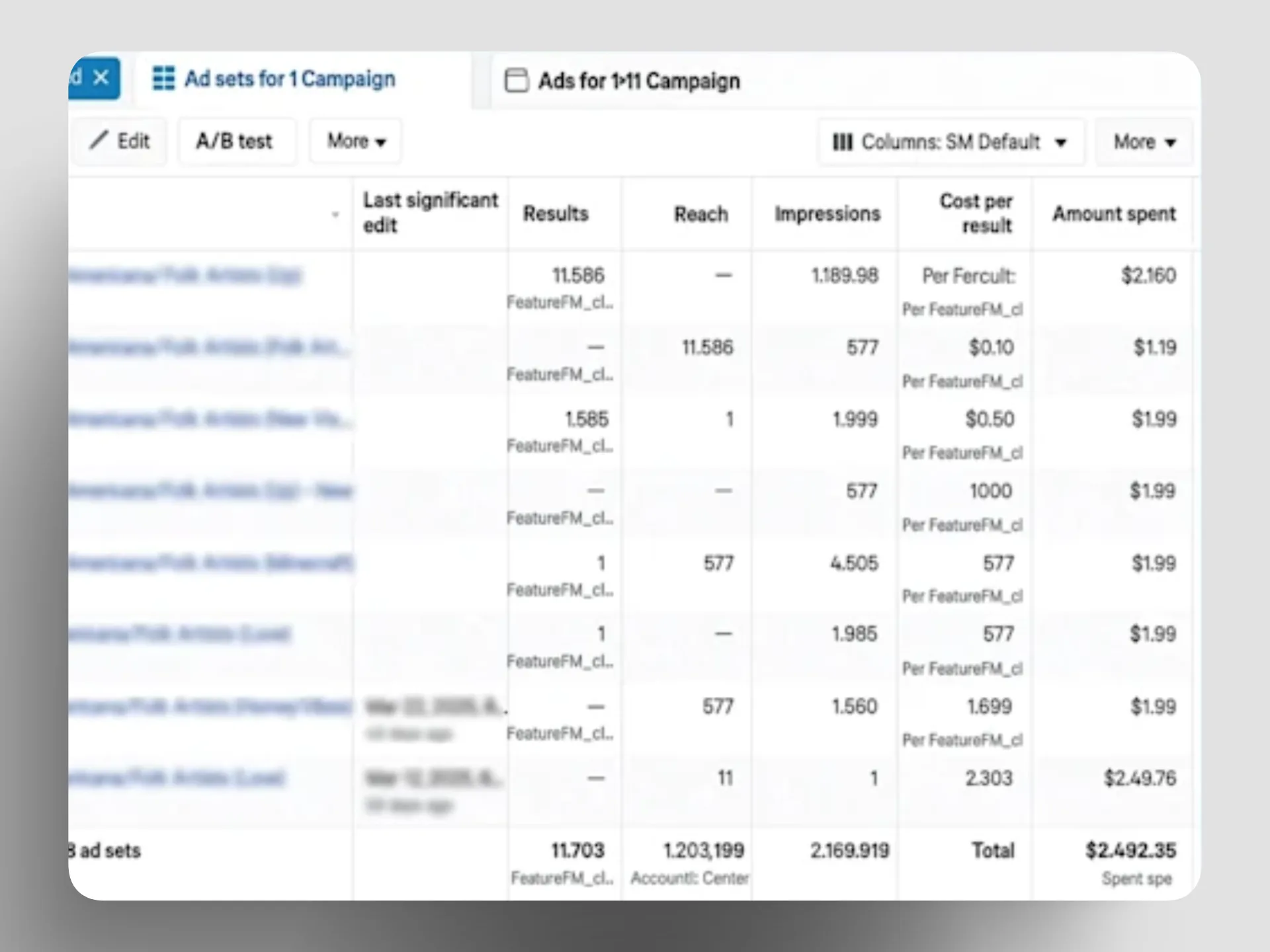Screen dimensions: 1270x952
Task: Click the 11.703 total results
Action: point(577,850)
